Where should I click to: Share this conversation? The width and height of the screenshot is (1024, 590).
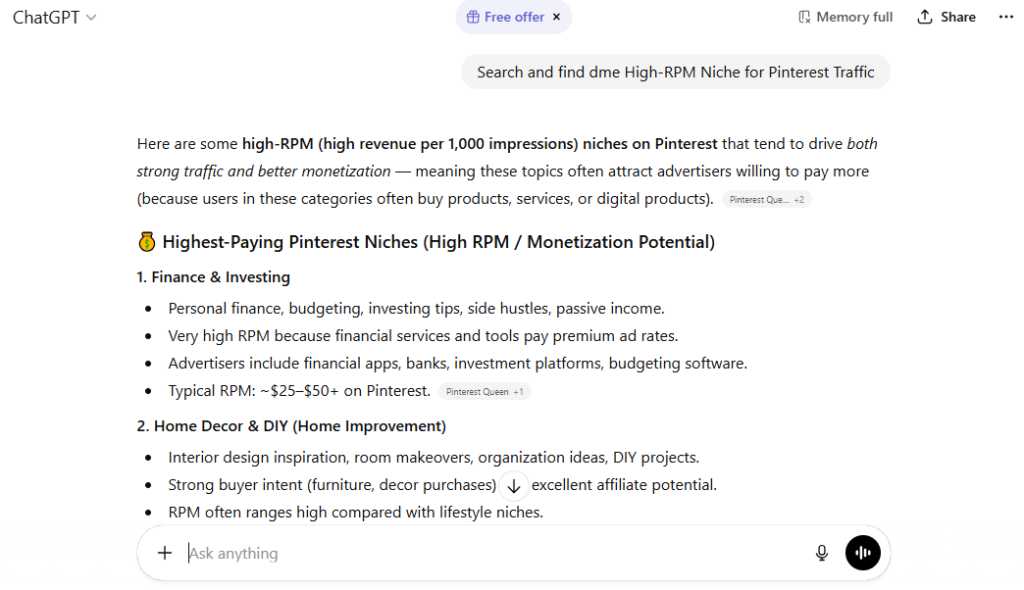coord(946,17)
